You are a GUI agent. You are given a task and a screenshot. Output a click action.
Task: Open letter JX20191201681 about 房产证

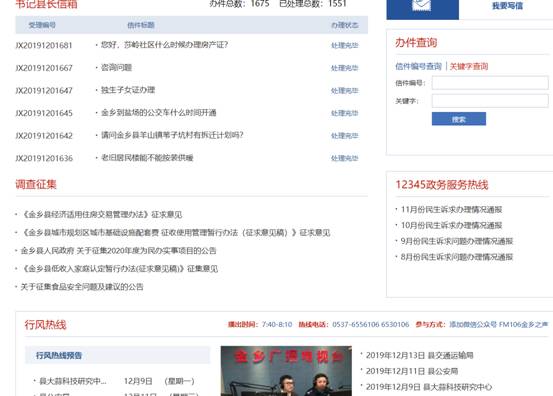[164, 45]
